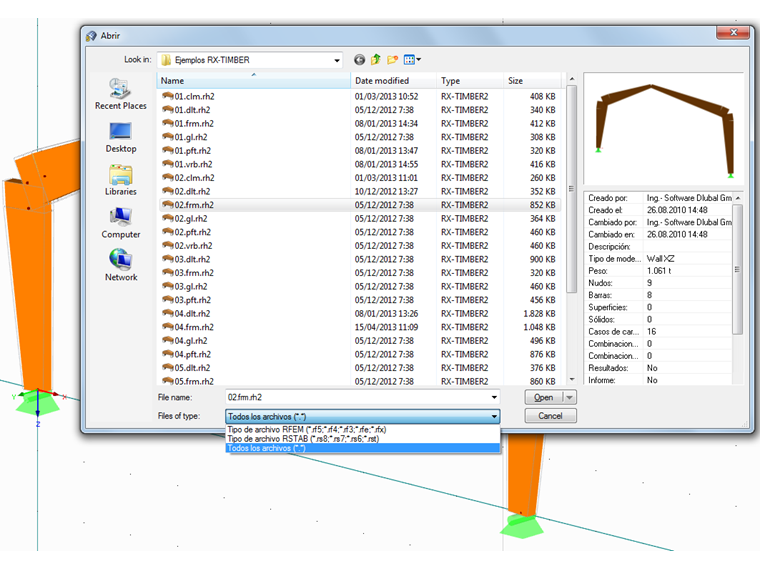Image resolution: width=760 pixels, height=570 pixels.
Task: Select file icon of 02.clm.rh2
Action: tap(168, 177)
